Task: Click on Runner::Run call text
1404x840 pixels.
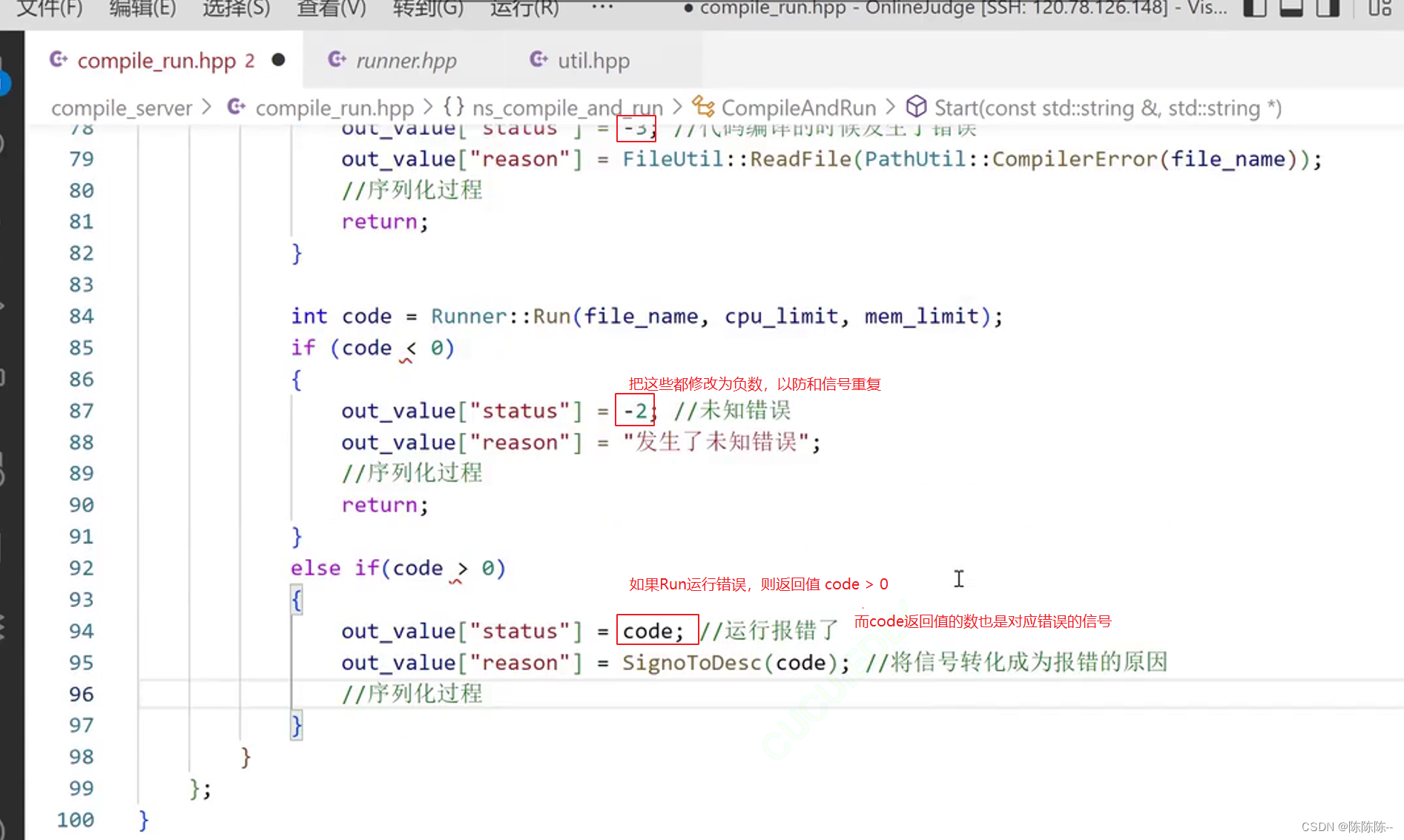Action: pos(501,317)
